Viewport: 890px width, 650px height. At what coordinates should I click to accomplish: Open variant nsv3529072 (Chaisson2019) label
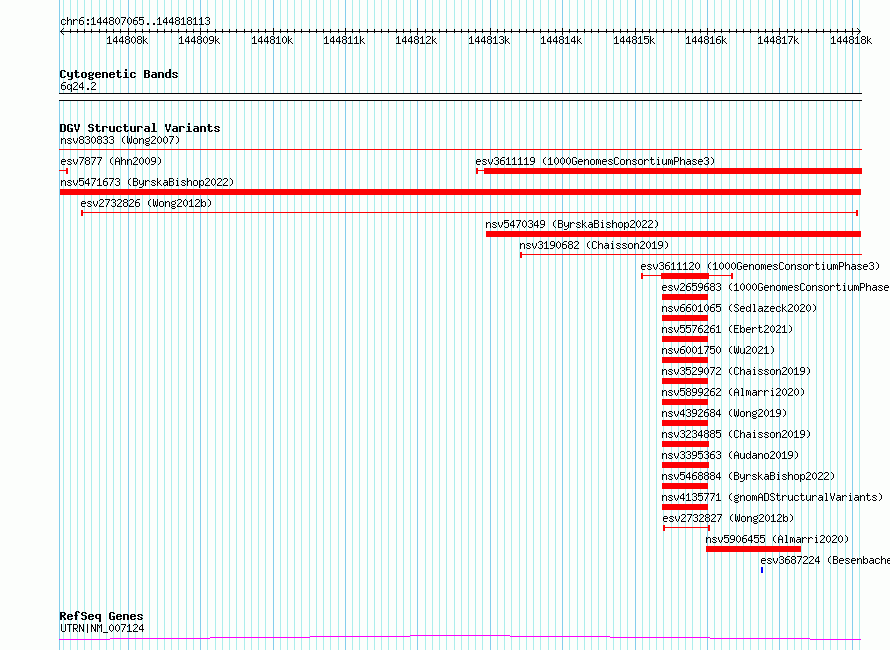736,371
